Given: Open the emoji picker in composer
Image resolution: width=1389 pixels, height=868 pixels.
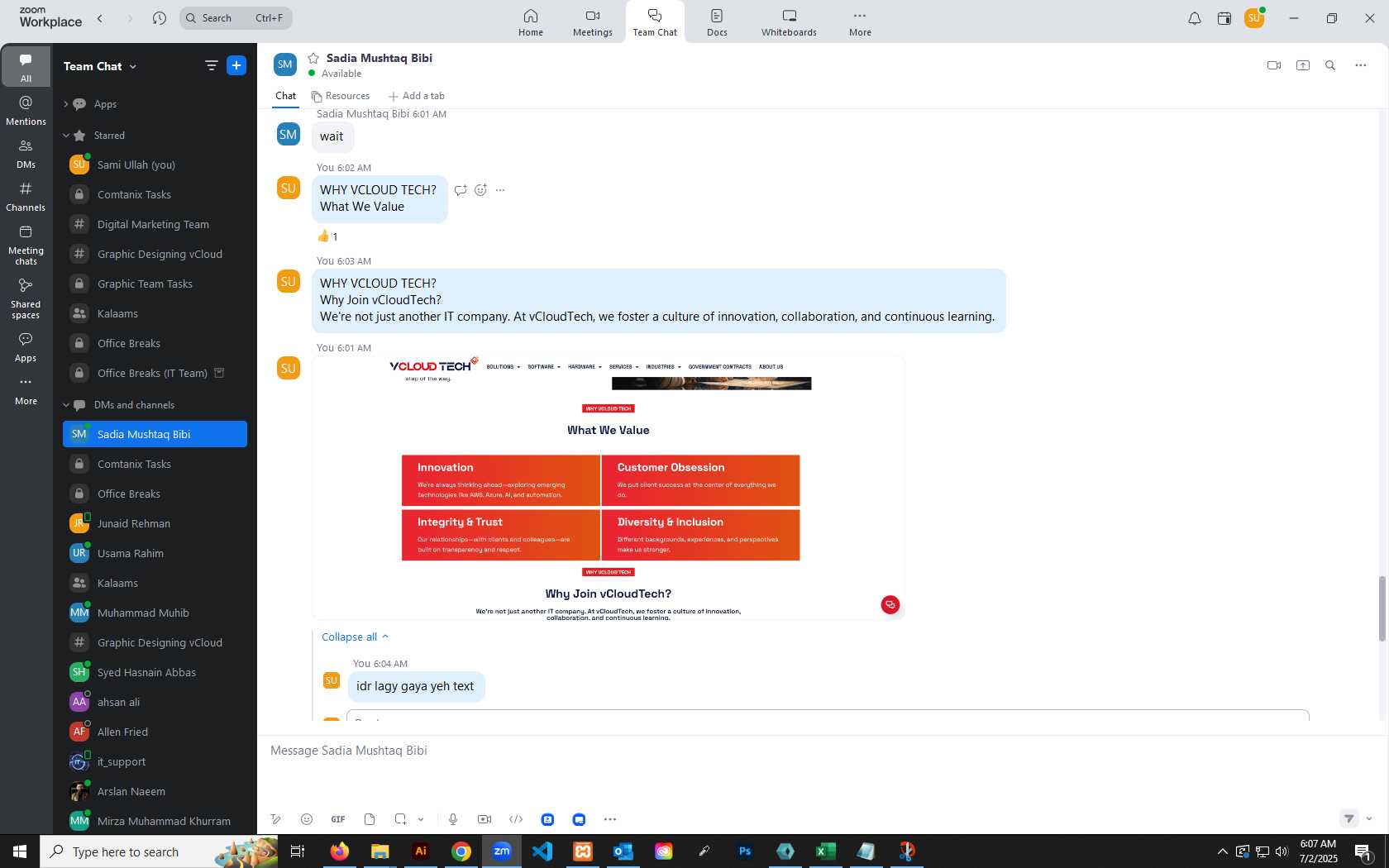Looking at the screenshot, I should click(x=307, y=819).
